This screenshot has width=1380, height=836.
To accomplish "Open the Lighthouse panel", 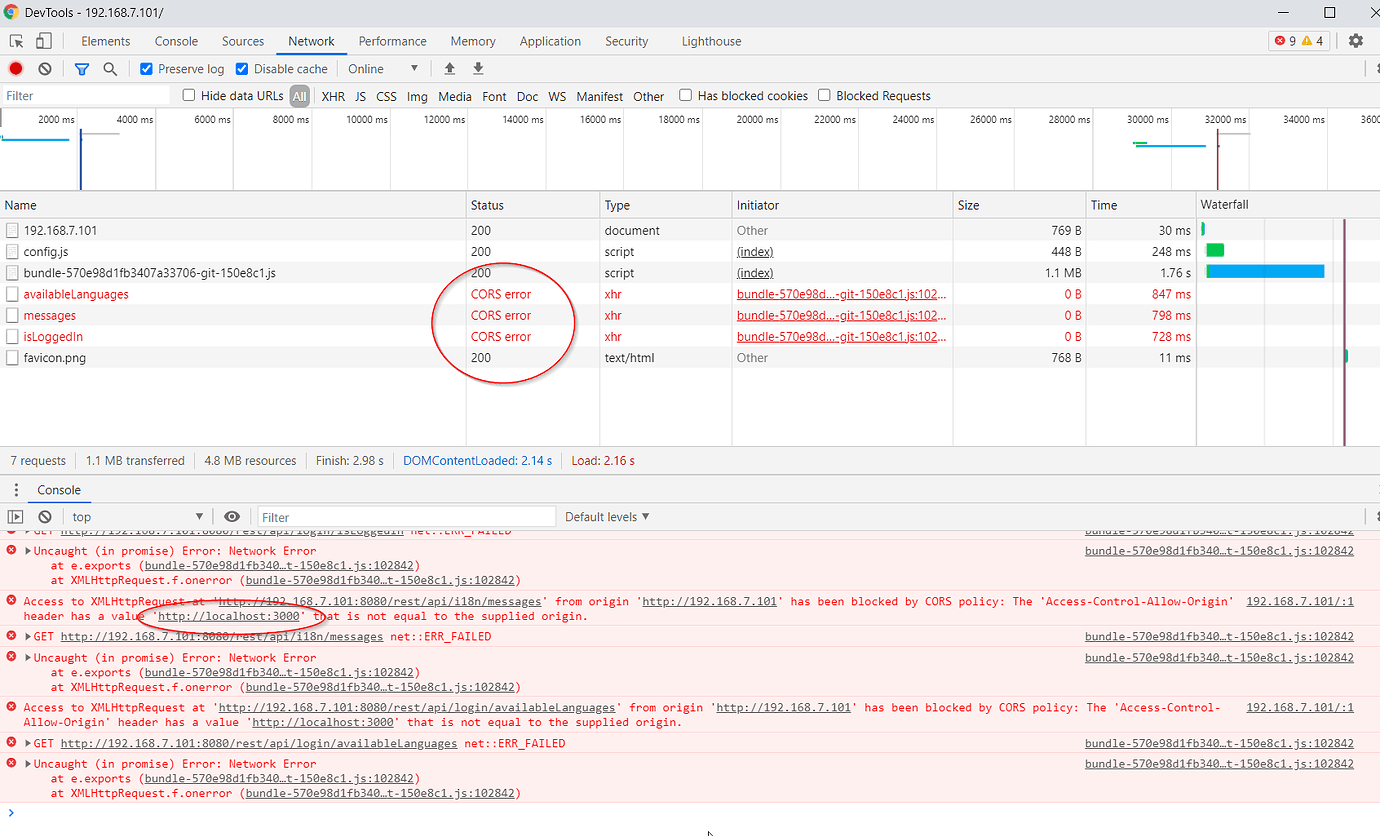I will click(711, 41).
